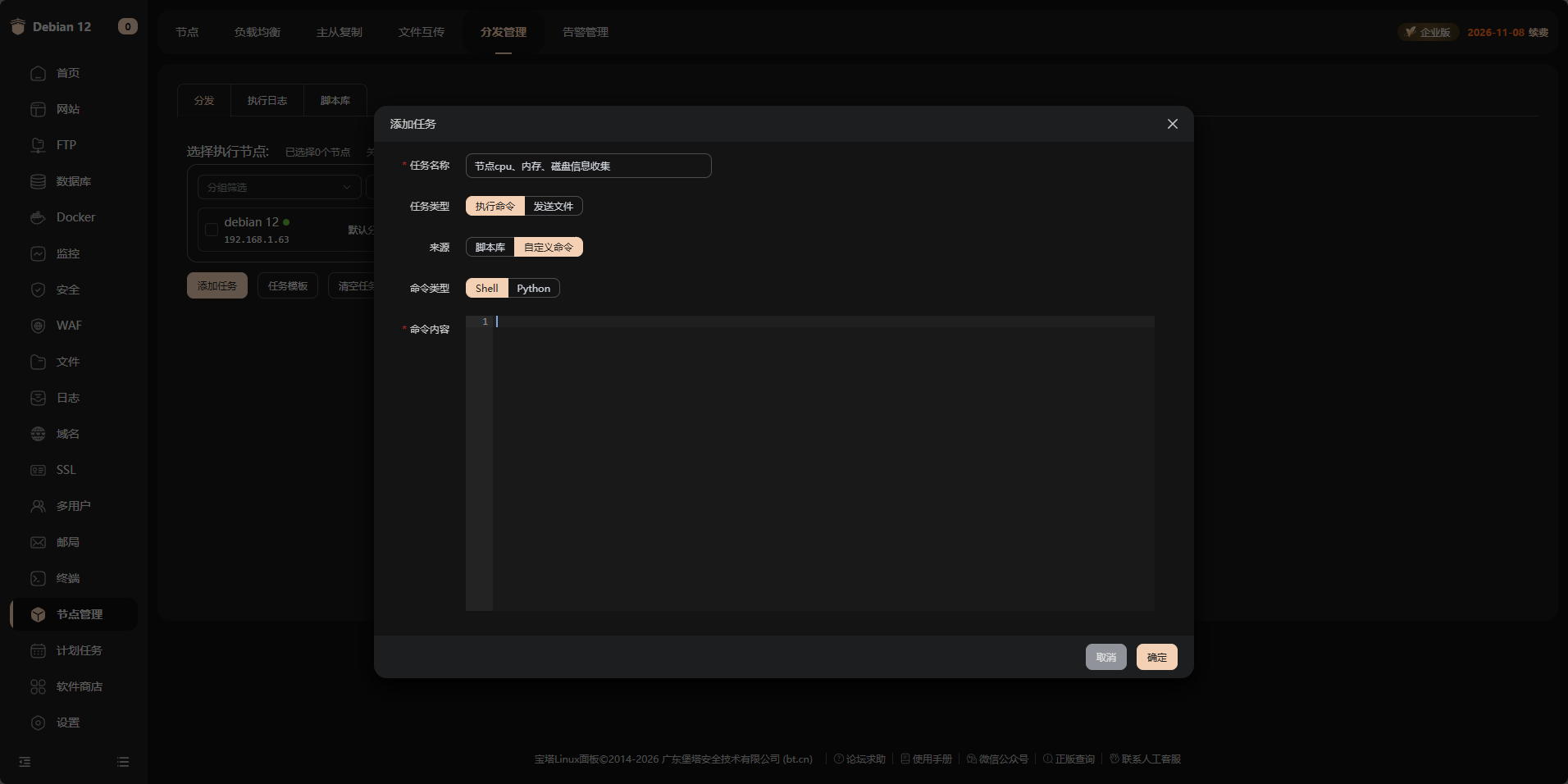Click the 取消 cancel button
1568x784 pixels.
point(1105,657)
